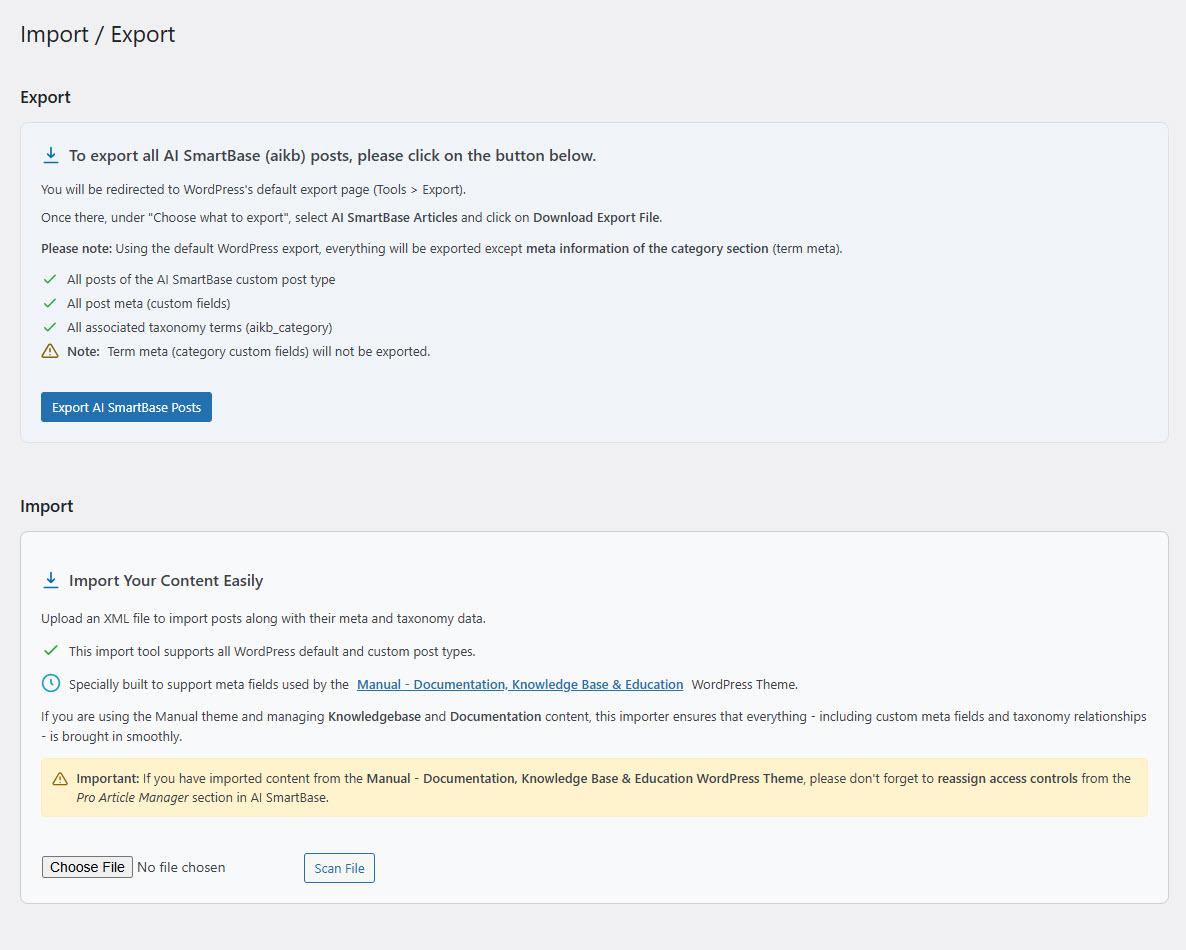Click the clock icon beside Specially built to support

(51, 684)
